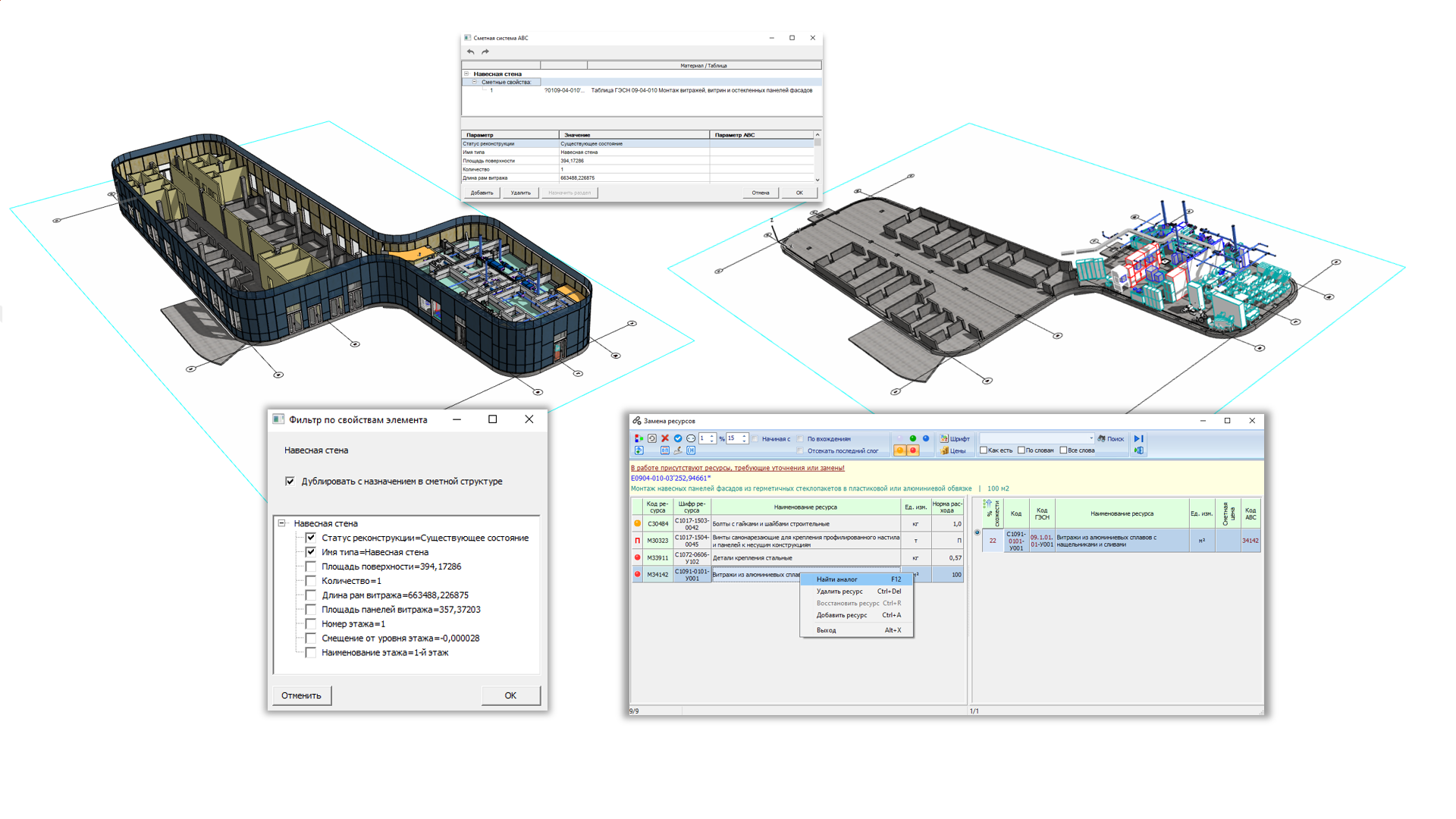Image resolution: width=1456 pixels, height=819 pixels.
Task: Click the green circle filter indicator
Action: [913, 438]
